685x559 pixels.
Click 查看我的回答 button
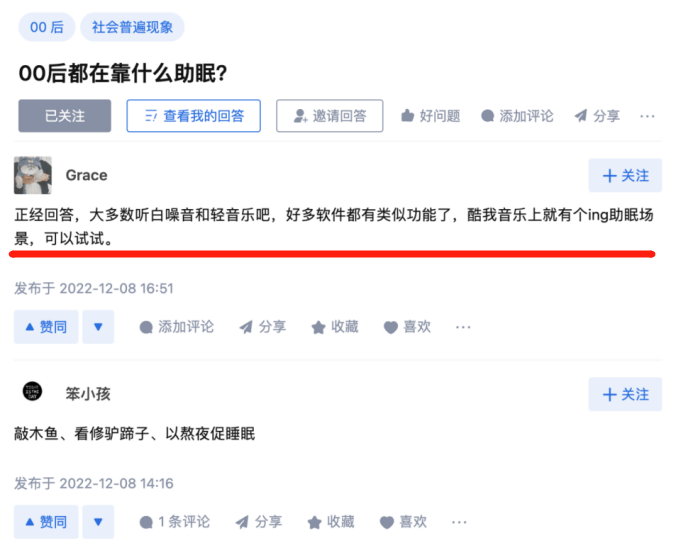194,116
